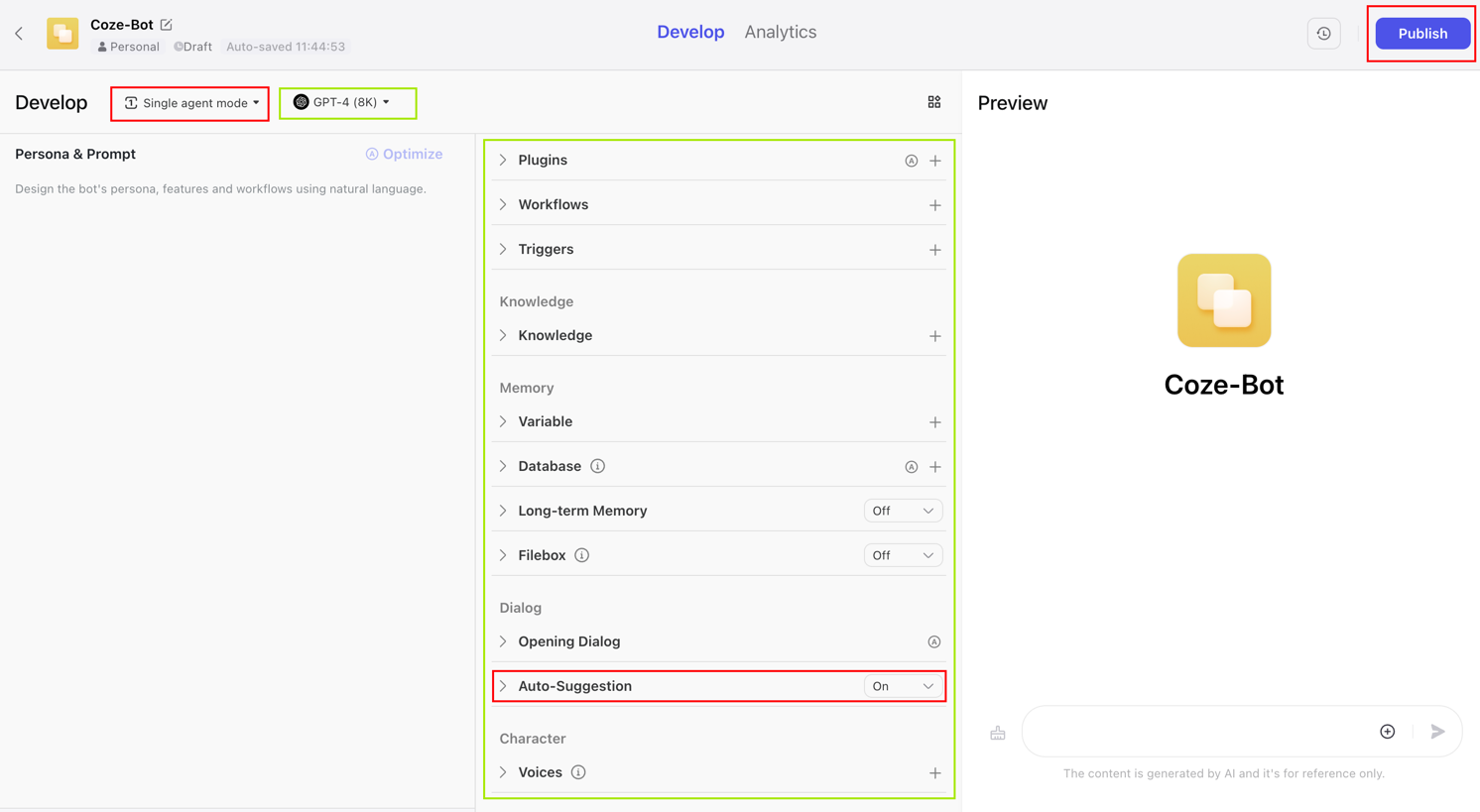Show Voices info icon
This screenshot has height=812, width=1480.
coord(578,772)
